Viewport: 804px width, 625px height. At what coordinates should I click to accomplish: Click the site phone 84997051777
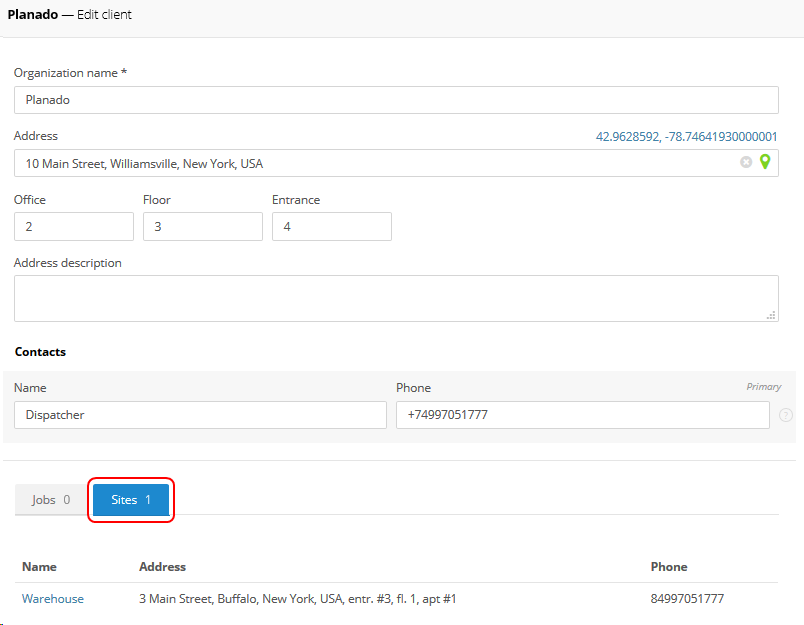click(687, 599)
